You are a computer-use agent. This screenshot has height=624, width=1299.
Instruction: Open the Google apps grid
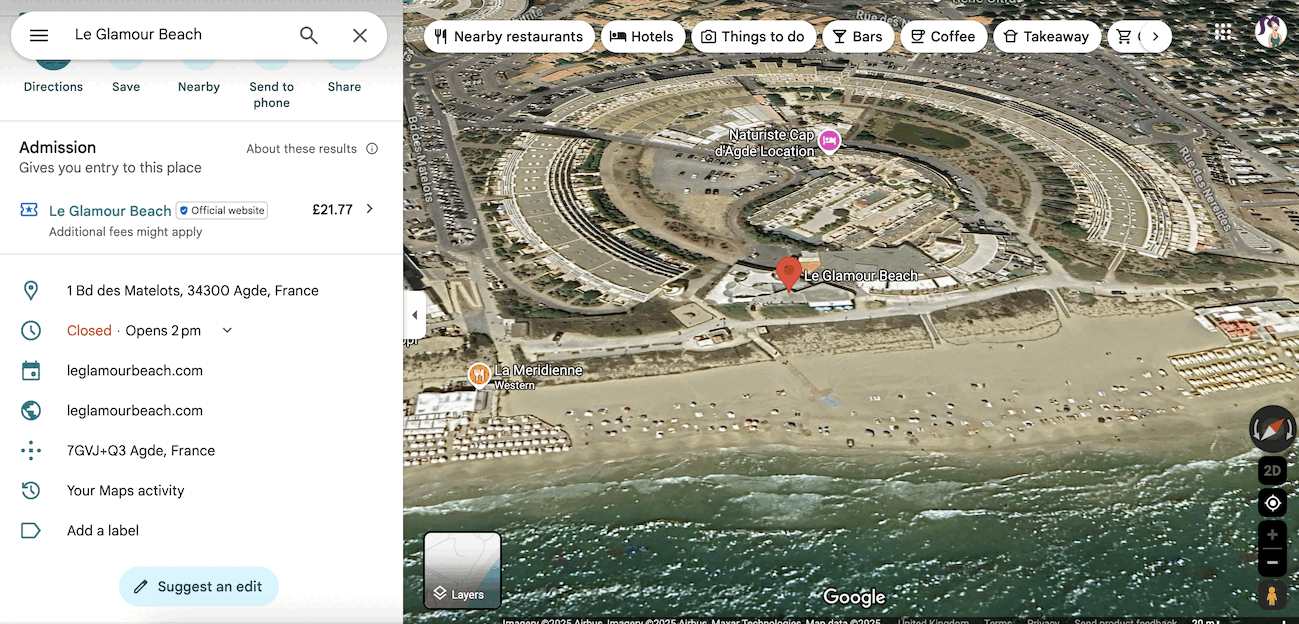[1223, 32]
